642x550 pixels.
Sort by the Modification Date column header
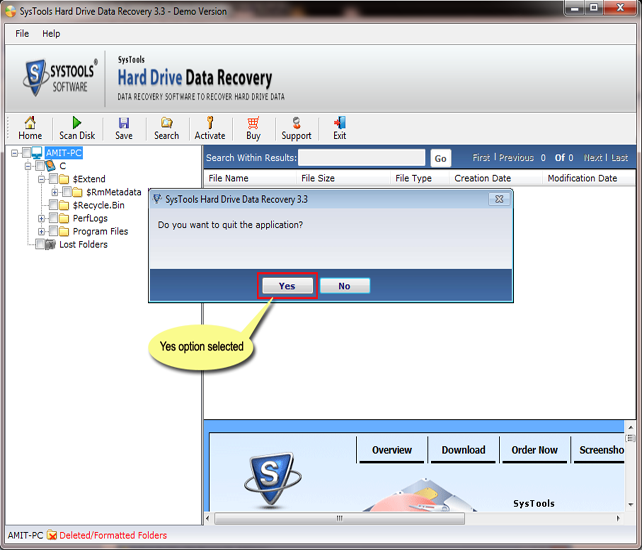click(x=589, y=179)
